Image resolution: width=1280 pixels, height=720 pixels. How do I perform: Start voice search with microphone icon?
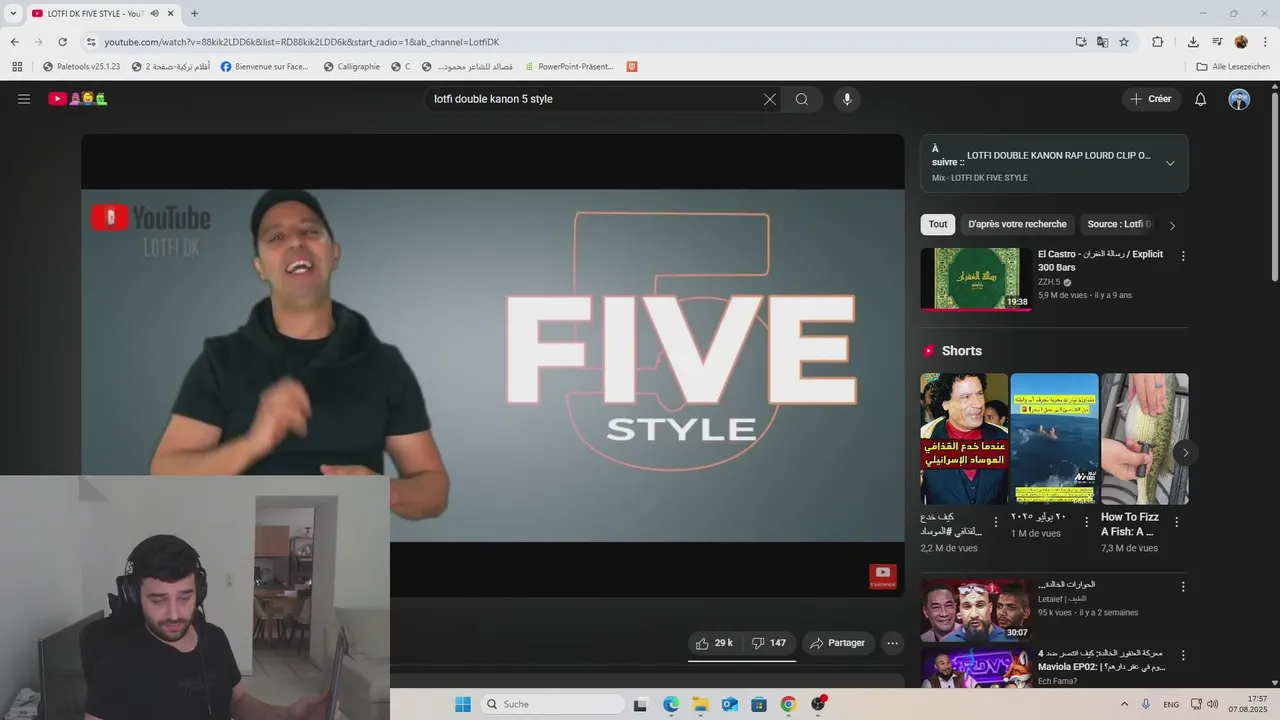847,99
